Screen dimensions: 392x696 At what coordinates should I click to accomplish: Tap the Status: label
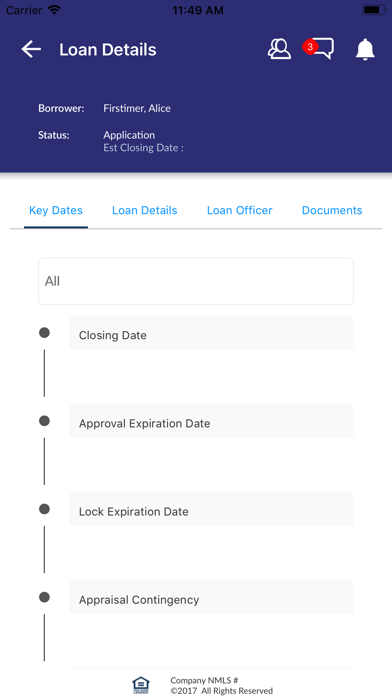(x=54, y=135)
